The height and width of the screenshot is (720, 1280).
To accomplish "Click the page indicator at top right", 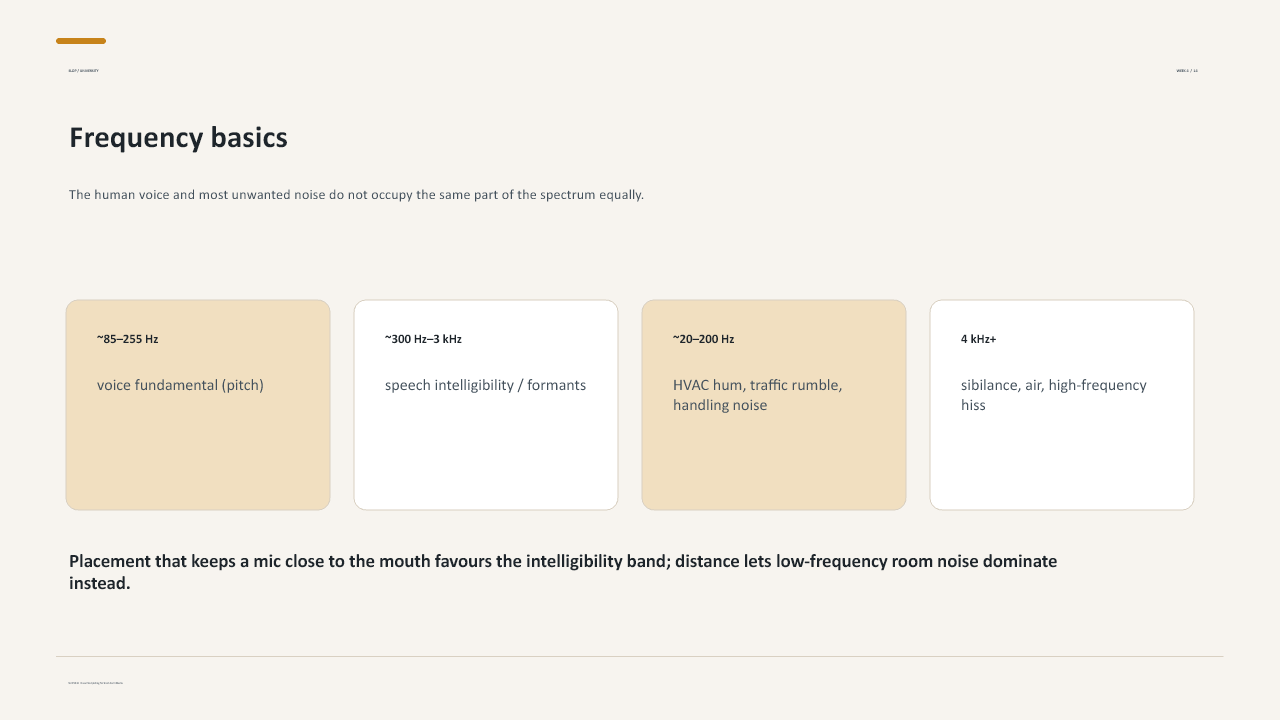I will tap(1187, 71).
